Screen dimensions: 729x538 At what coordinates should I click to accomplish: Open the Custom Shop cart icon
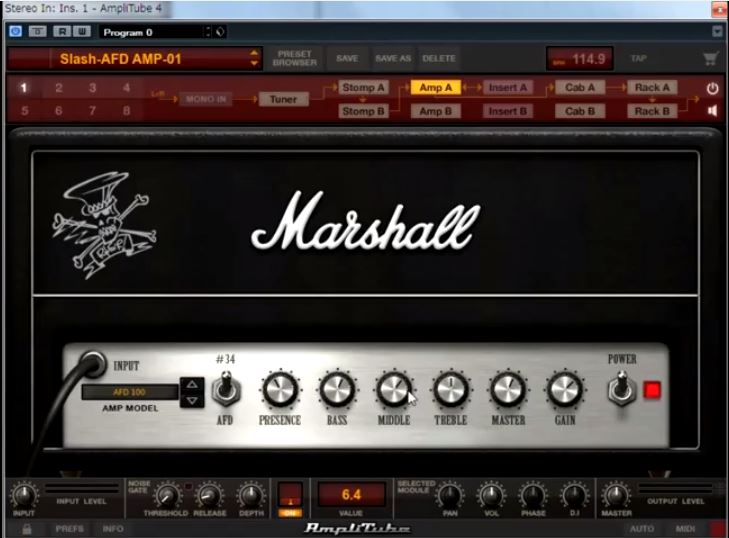[710, 59]
